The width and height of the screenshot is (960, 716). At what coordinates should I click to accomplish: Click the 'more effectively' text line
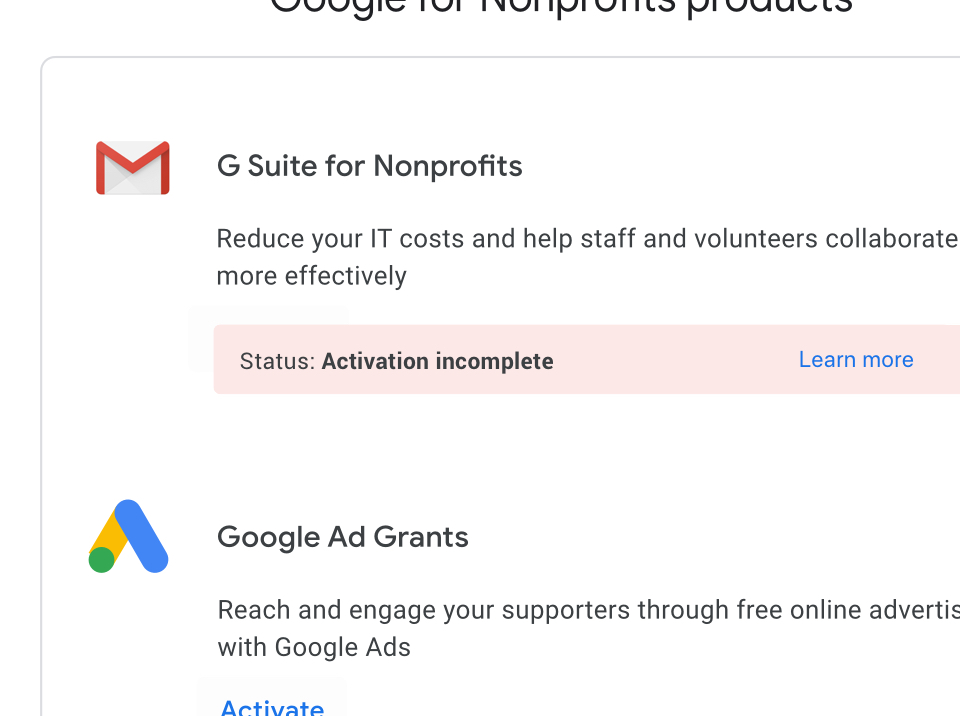(x=311, y=276)
